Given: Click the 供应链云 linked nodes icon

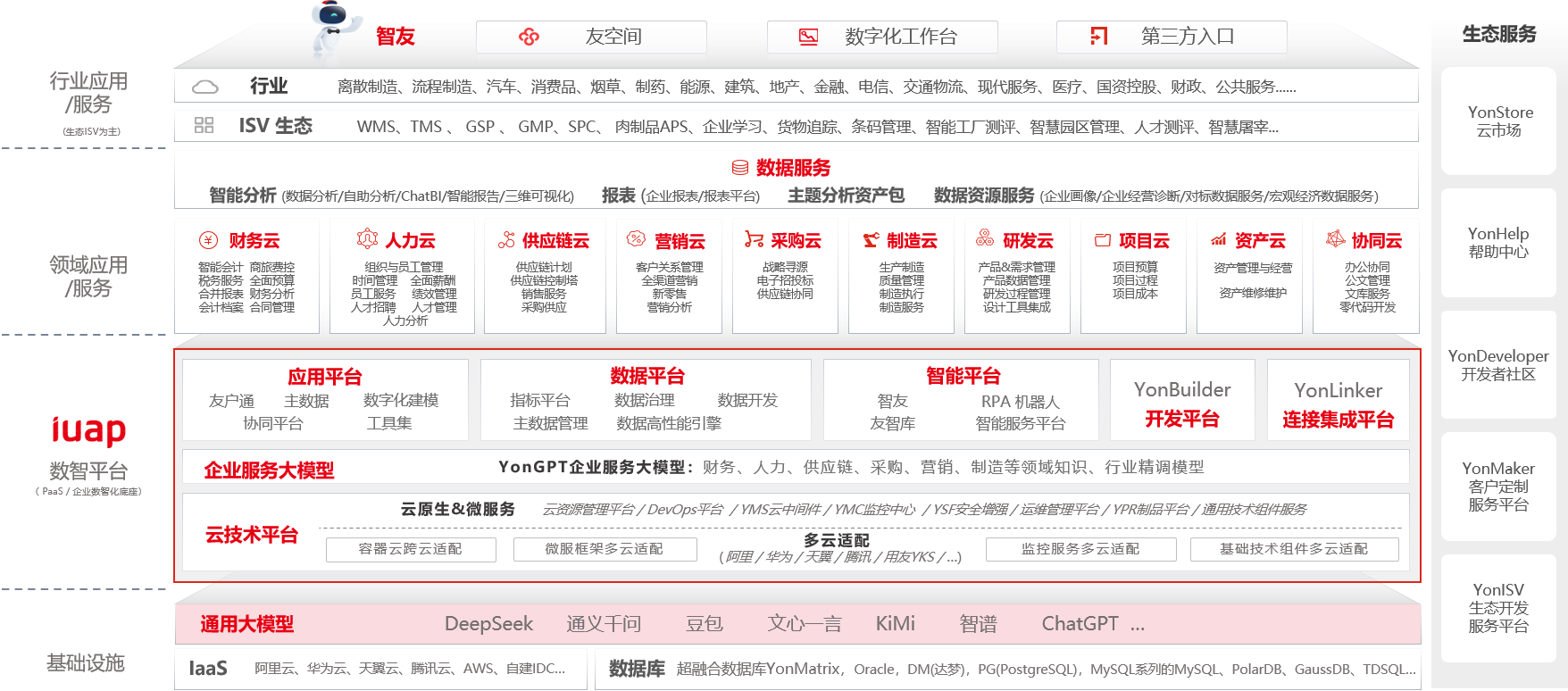Looking at the screenshot, I should pyautogui.click(x=506, y=239).
